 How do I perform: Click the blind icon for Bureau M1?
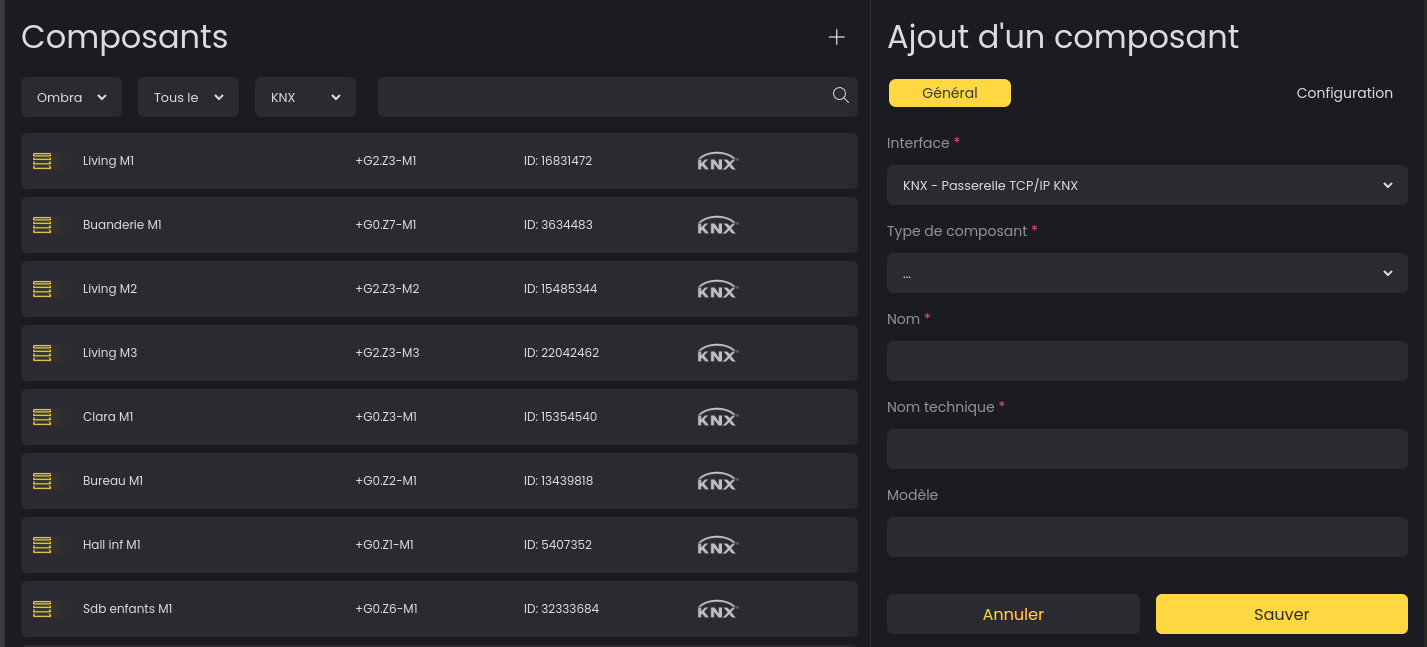(x=42, y=481)
